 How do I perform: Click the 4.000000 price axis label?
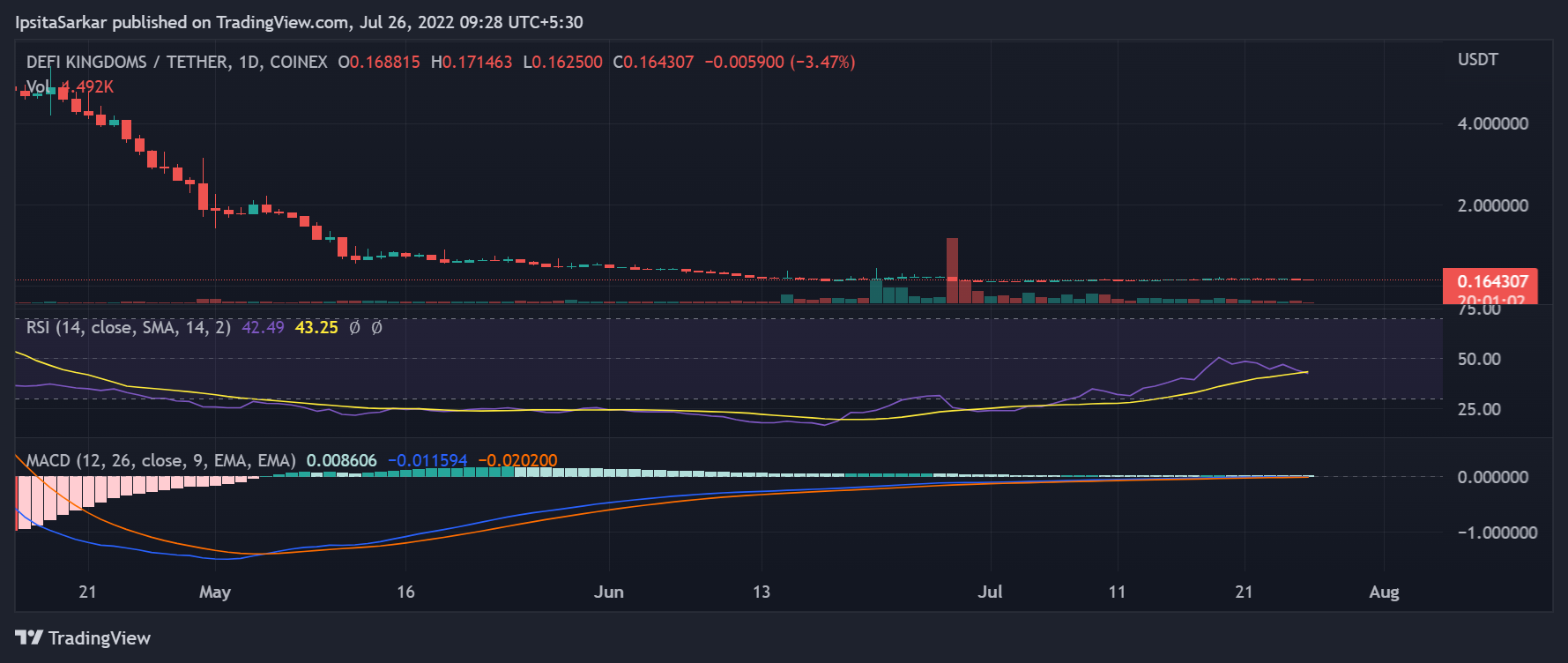[1493, 123]
